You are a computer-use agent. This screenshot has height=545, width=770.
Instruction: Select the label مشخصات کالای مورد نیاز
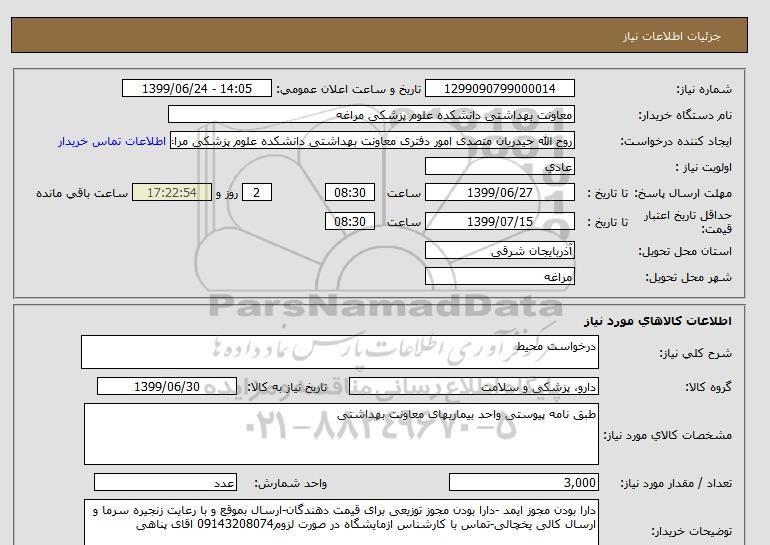click(x=668, y=435)
